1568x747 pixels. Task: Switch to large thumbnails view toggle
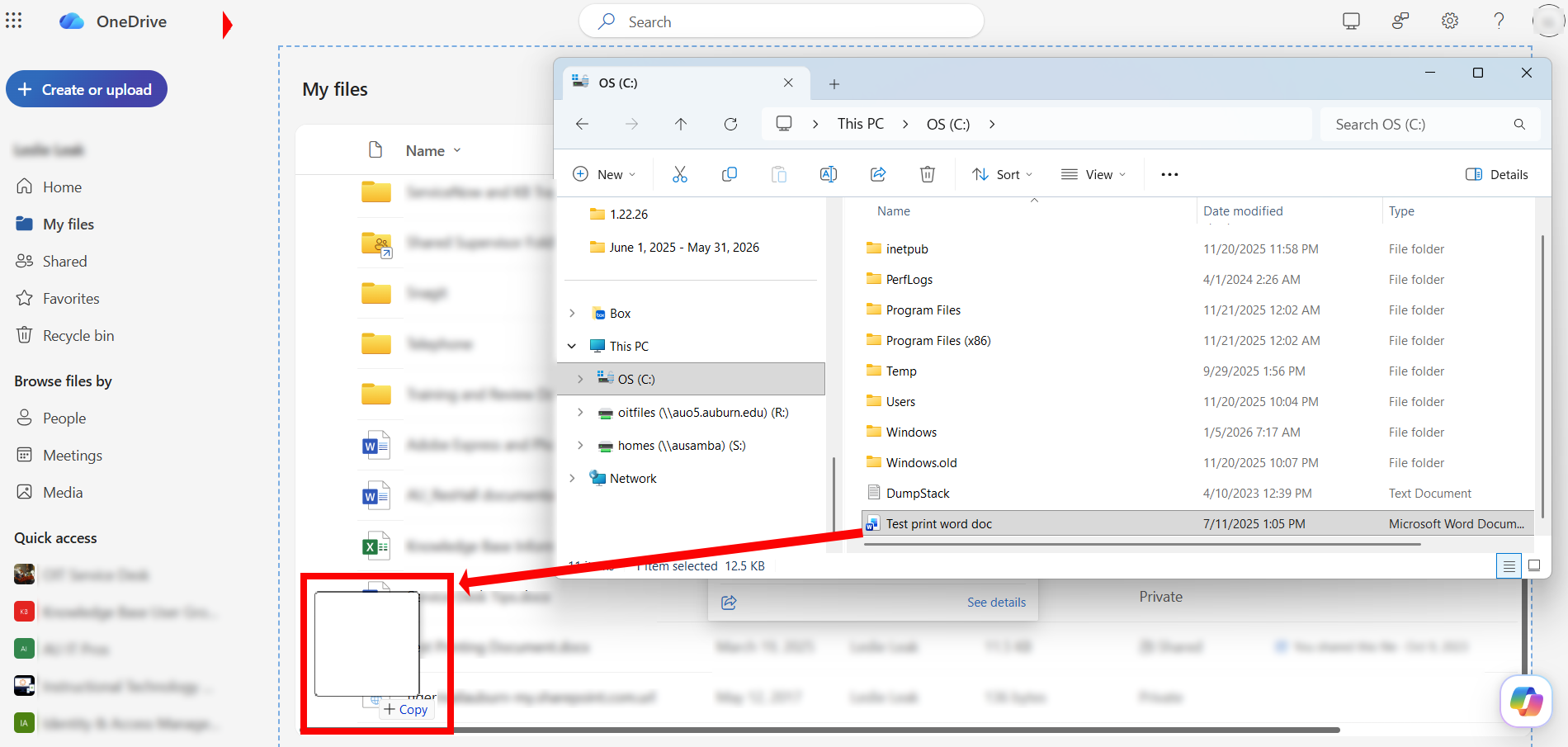coord(1534,566)
